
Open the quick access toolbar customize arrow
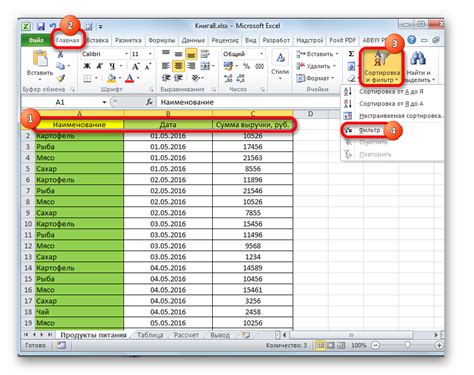click(x=101, y=27)
